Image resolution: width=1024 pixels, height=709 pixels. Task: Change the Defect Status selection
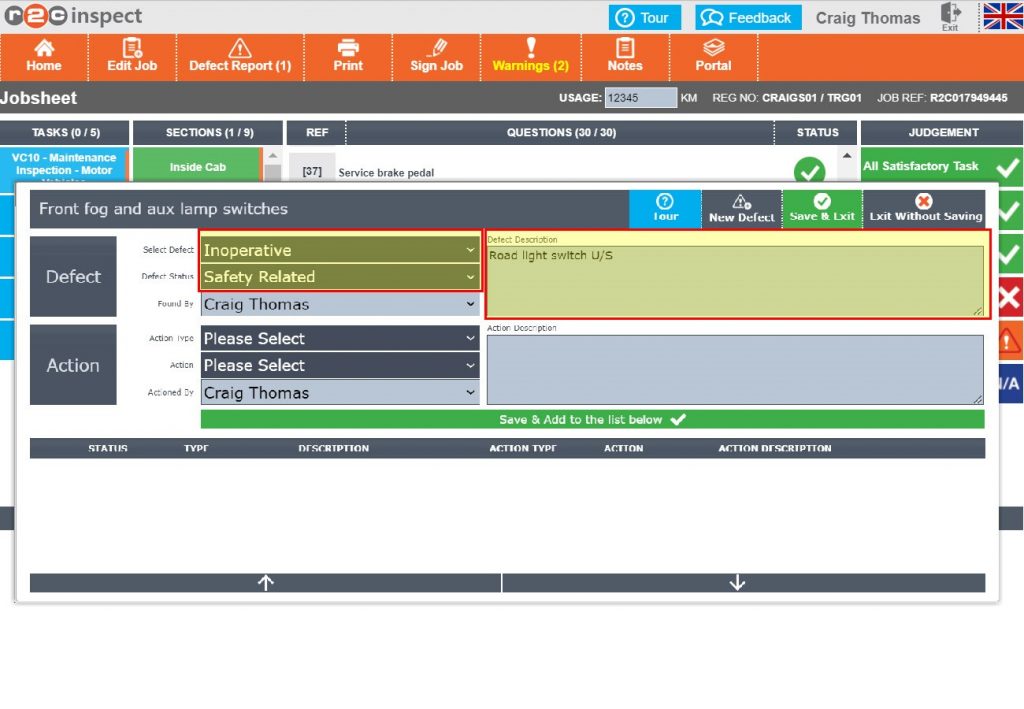340,277
